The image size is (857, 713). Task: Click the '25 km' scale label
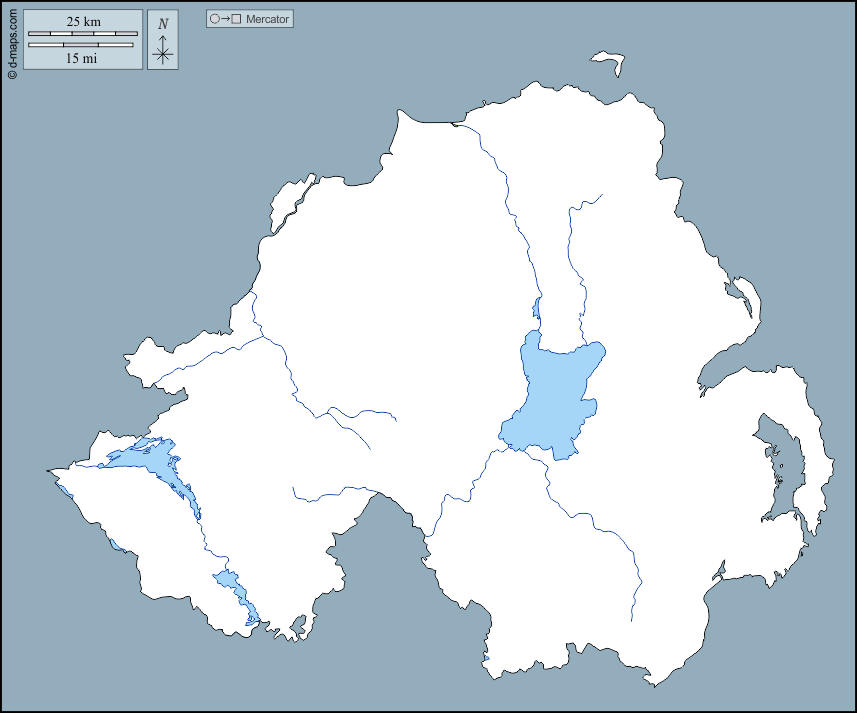pos(83,21)
